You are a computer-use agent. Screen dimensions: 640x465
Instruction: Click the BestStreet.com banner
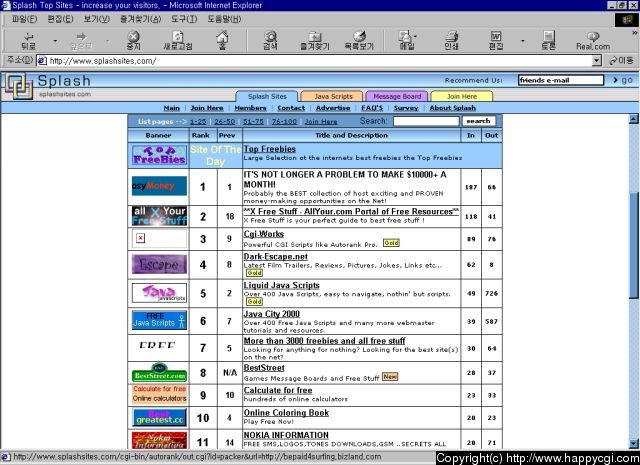(x=159, y=372)
